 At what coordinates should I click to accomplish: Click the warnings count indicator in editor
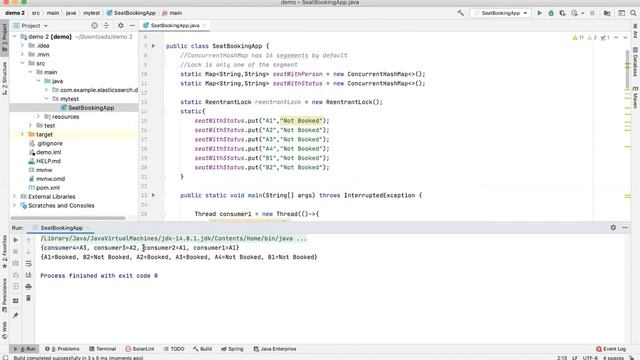(578, 38)
